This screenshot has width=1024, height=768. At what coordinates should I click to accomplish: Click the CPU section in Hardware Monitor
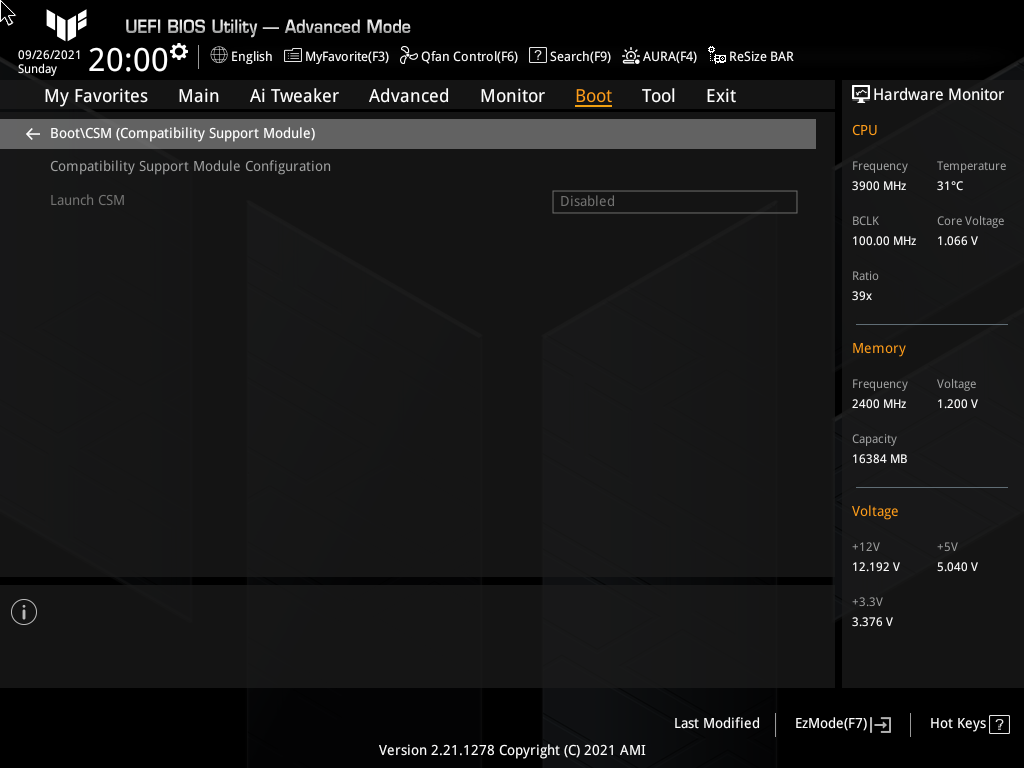864,129
